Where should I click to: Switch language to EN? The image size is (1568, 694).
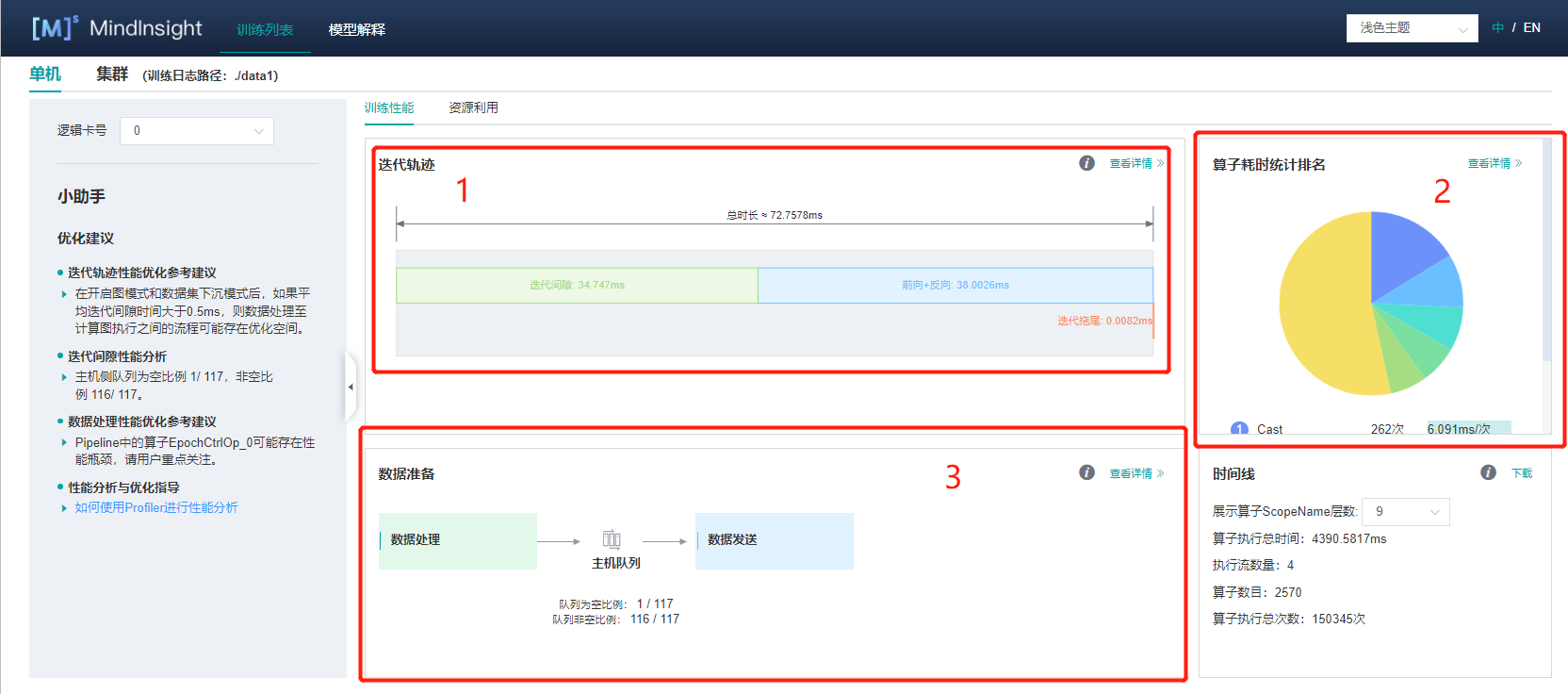point(1532,27)
